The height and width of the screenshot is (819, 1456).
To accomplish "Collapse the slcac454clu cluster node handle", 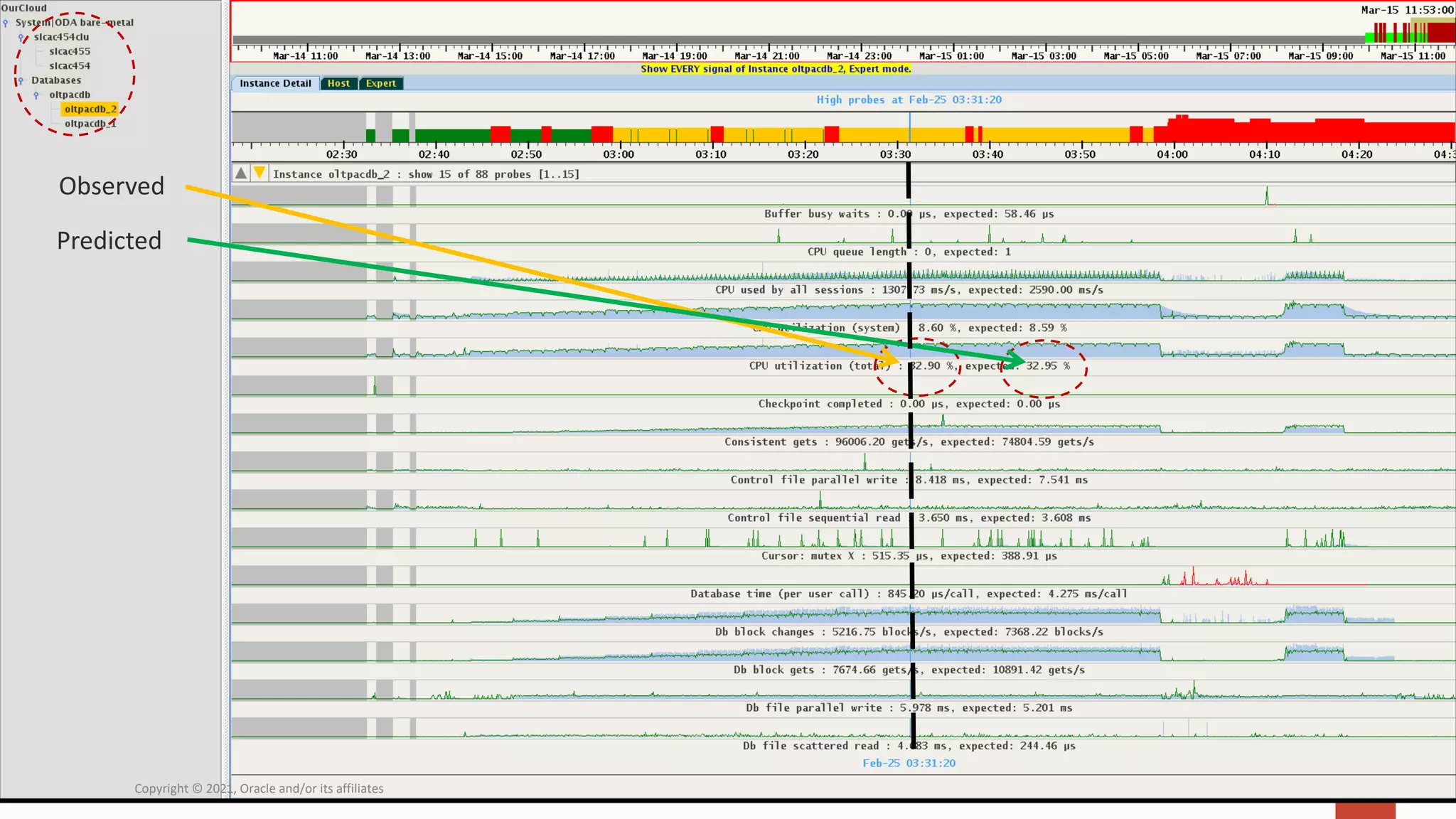I will [21, 38].
